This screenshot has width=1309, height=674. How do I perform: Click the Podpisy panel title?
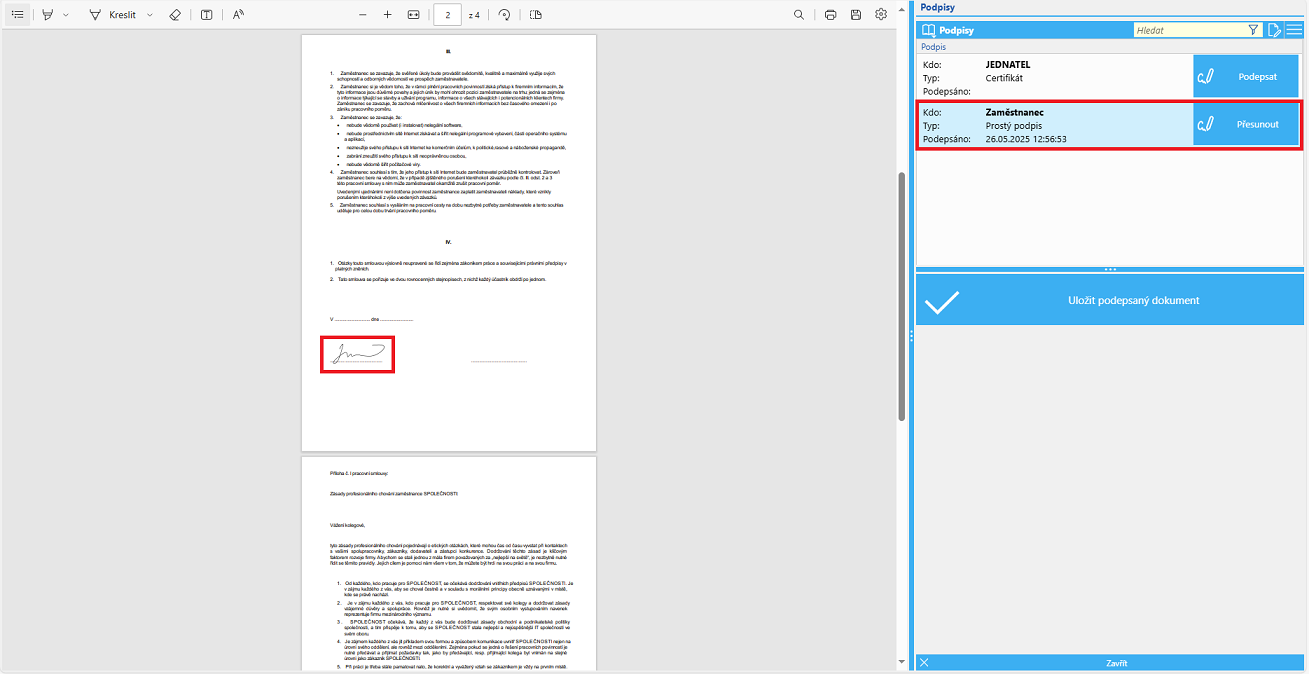[937, 7]
